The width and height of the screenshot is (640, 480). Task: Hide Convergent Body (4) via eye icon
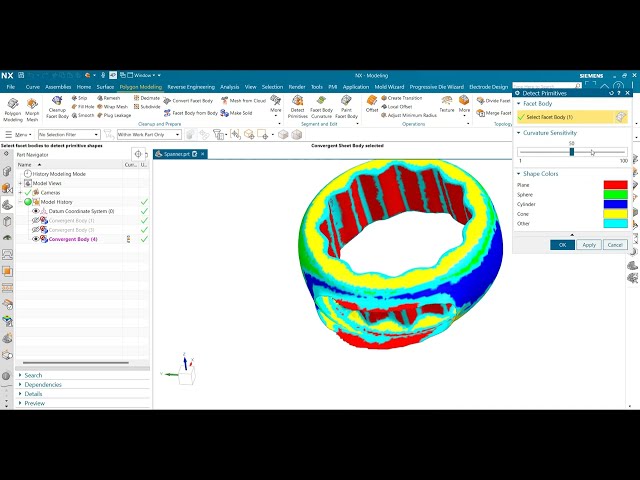click(36, 239)
